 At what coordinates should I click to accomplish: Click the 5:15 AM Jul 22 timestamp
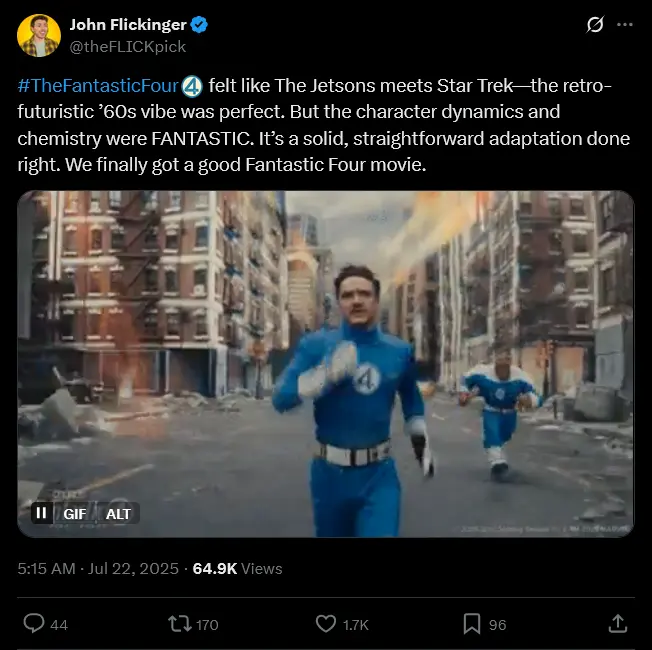pos(95,568)
